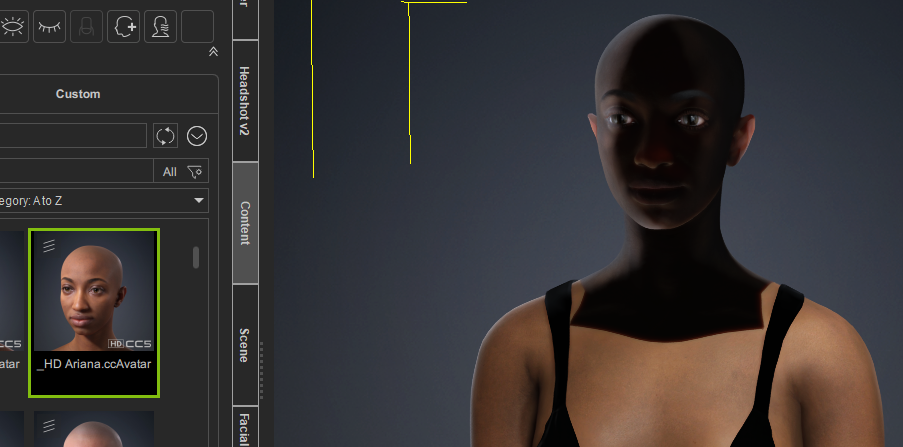Image resolution: width=903 pixels, height=447 pixels.
Task: Expand options with circled down chevron
Action: (x=197, y=136)
